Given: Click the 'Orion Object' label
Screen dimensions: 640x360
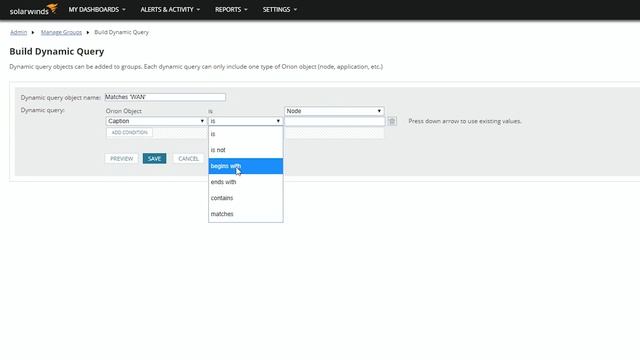Looking at the screenshot, I should point(124,111).
